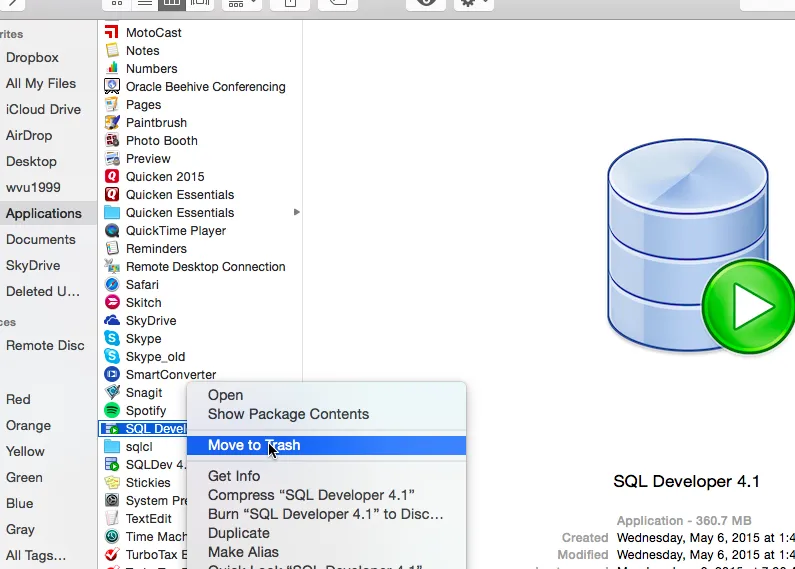The image size is (795, 569).
Task: Click the Preview app icon
Action: coord(112,158)
